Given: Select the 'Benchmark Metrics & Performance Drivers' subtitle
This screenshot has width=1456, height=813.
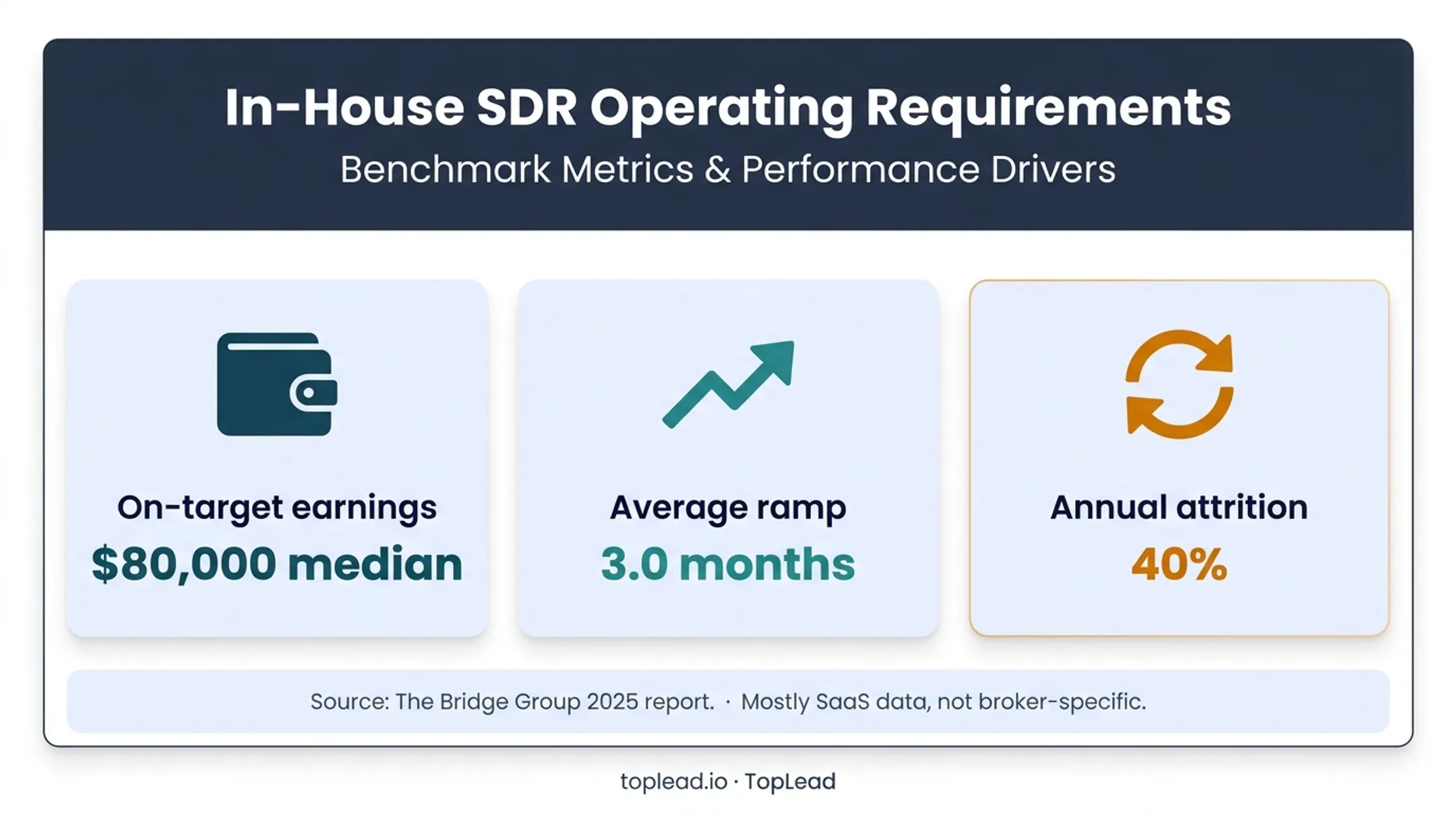Looking at the screenshot, I should [x=728, y=169].
